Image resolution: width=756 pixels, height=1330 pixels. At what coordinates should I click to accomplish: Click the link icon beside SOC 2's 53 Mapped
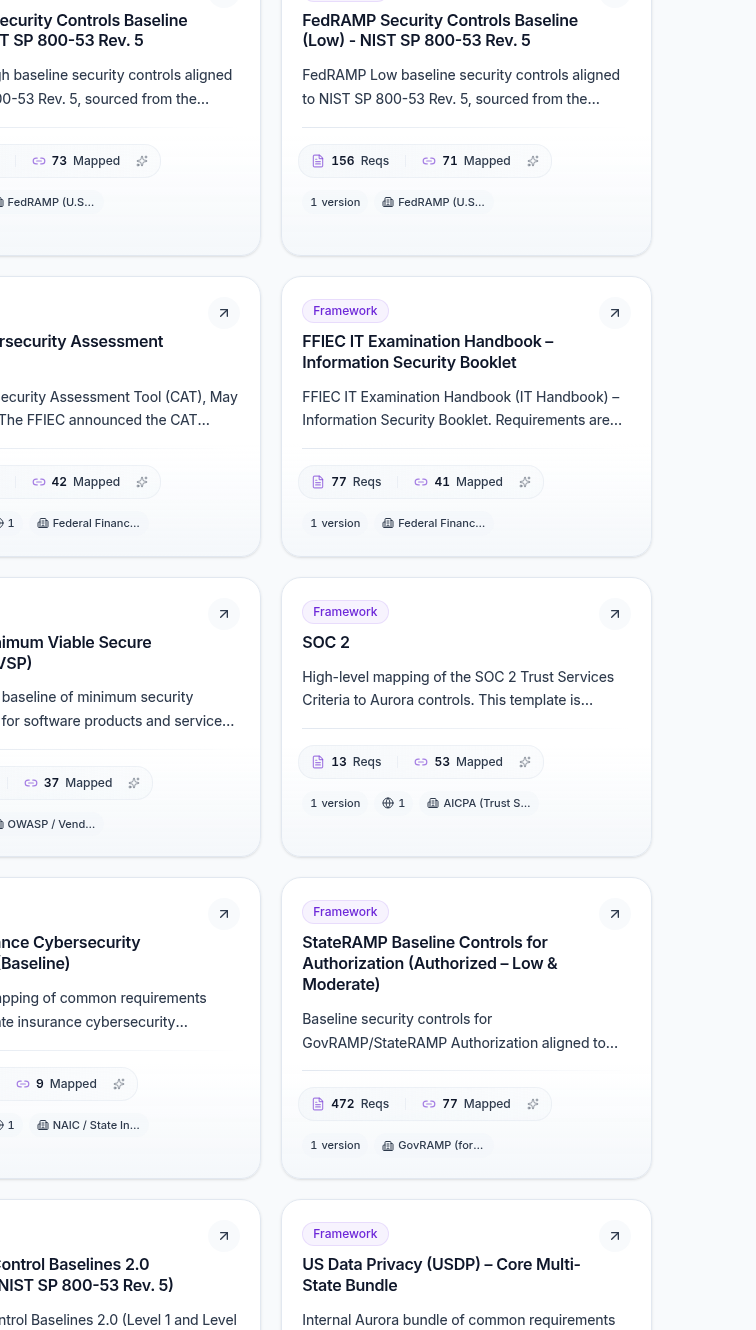coord(421,762)
